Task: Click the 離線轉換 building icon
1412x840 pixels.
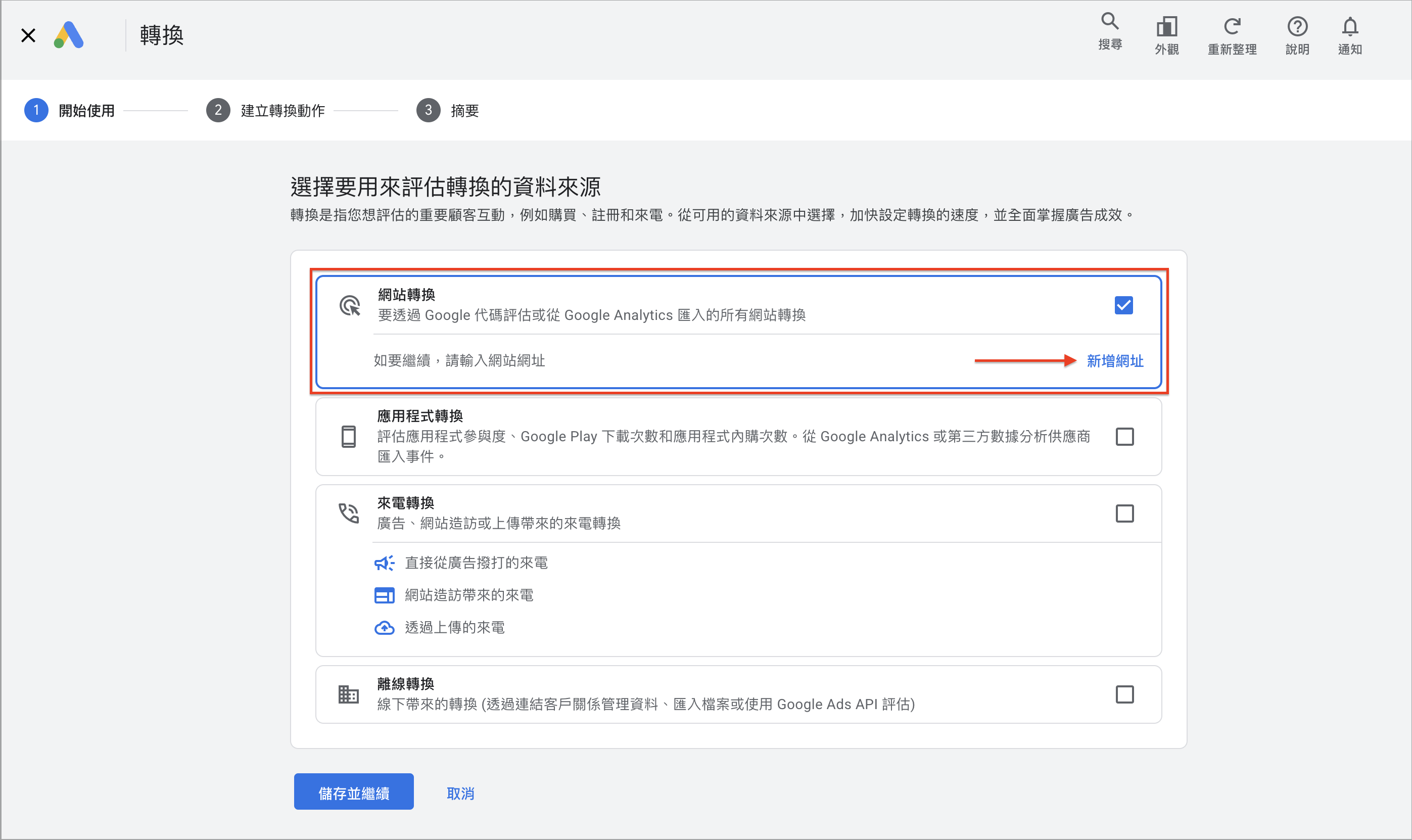Action: (x=349, y=694)
